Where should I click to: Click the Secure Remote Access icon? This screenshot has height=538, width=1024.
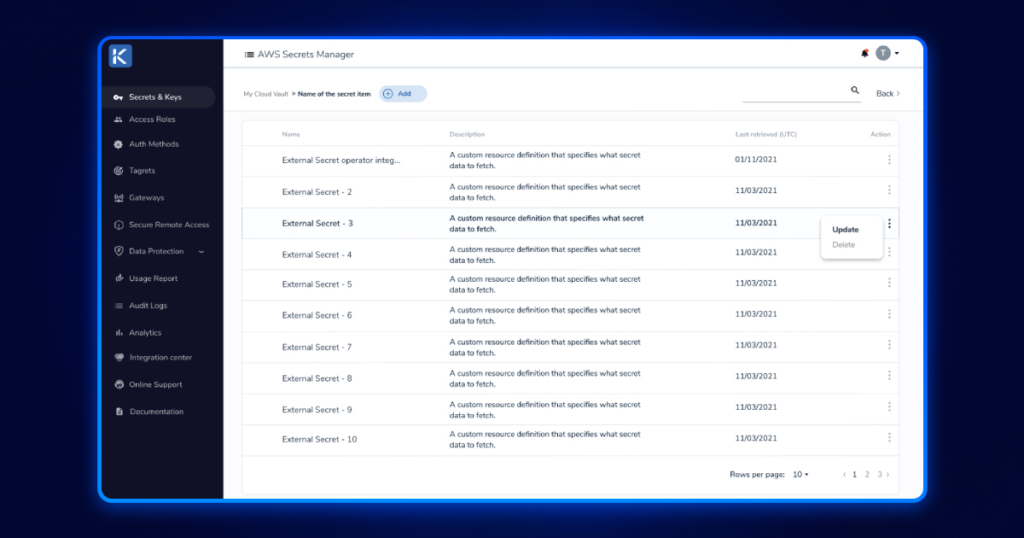coord(118,225)
